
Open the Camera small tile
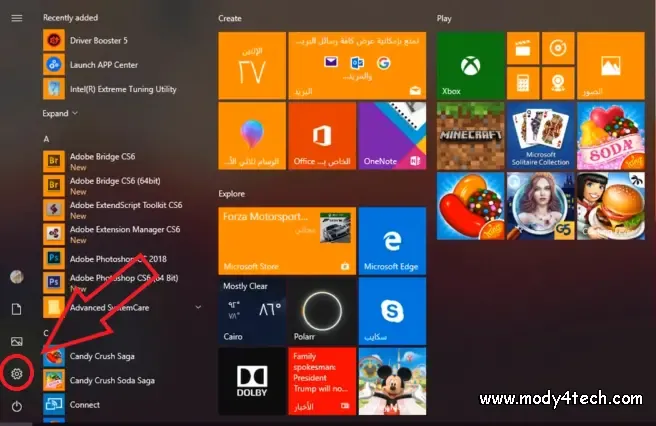pyautogui.click(x=558, y=83)
